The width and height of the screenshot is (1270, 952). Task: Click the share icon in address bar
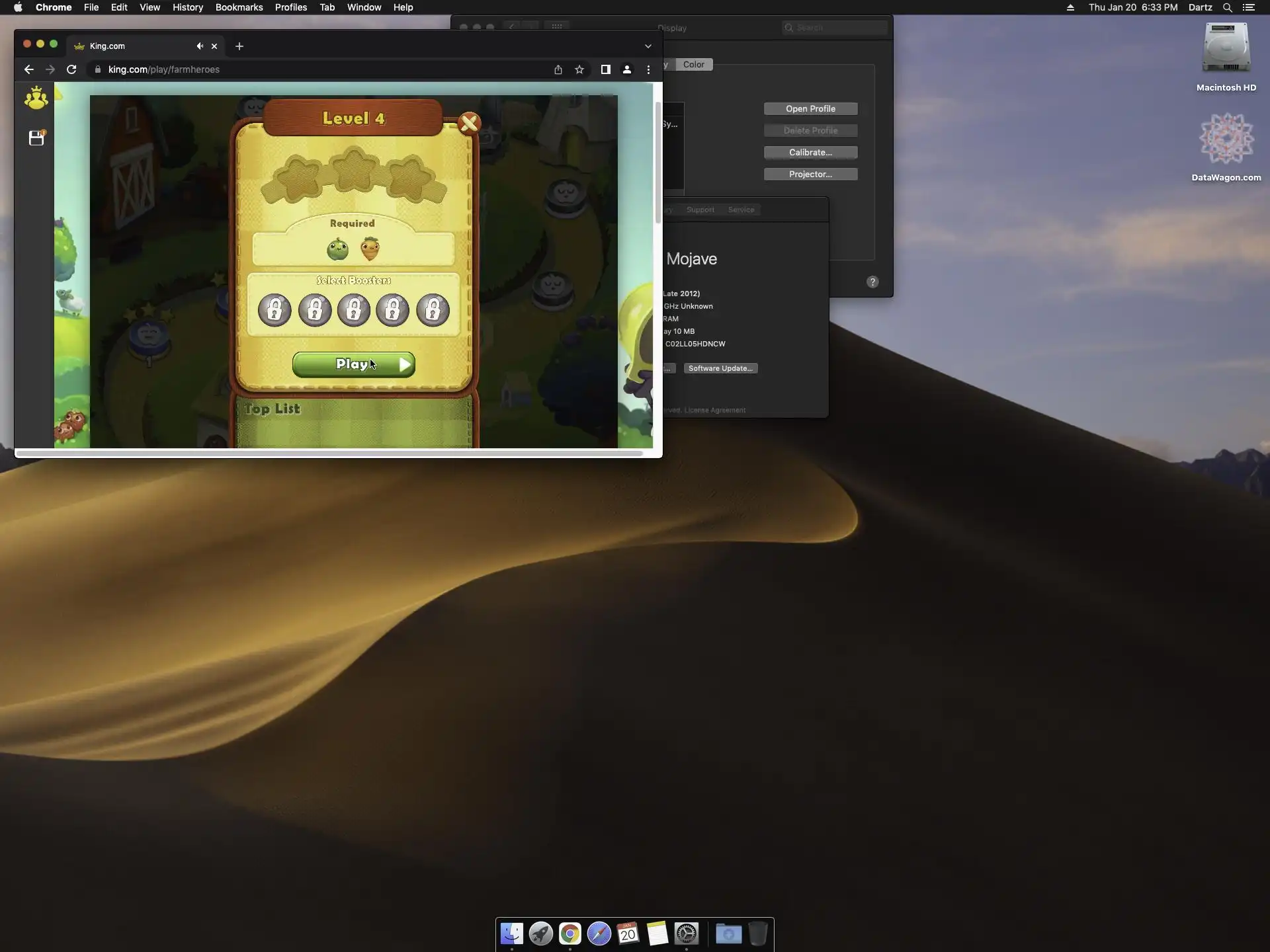(x=558, y=69)
